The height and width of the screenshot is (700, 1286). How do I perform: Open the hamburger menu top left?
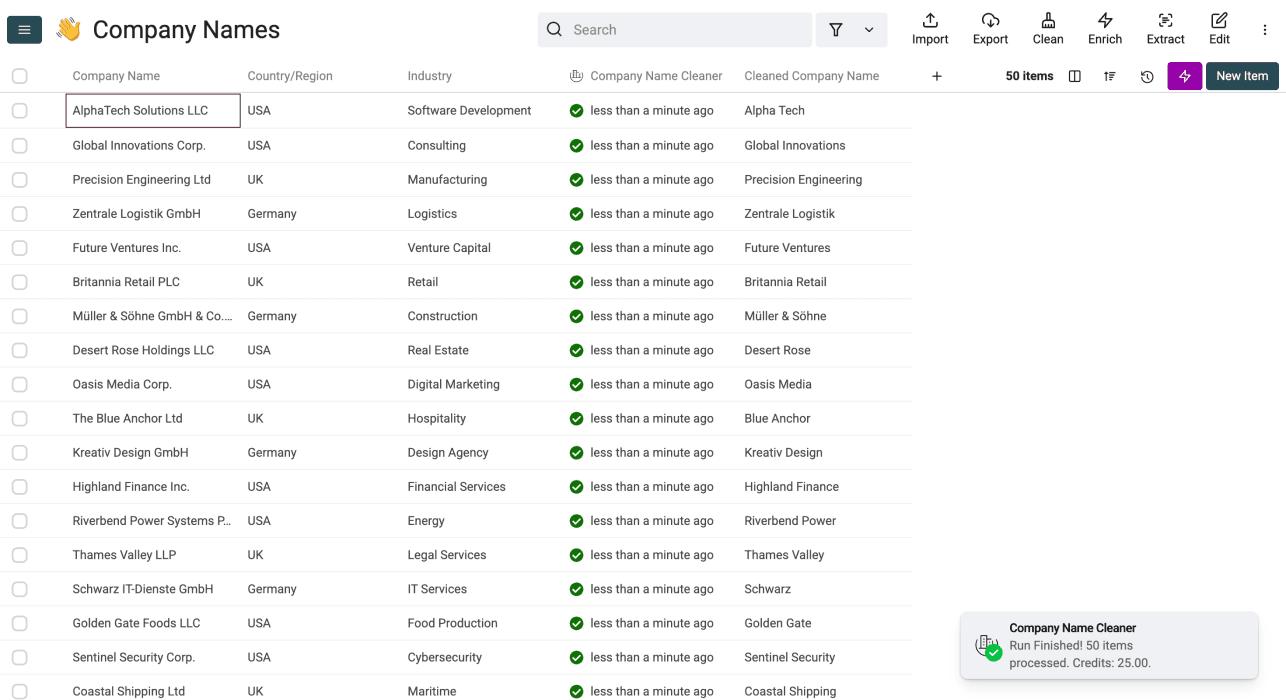(x=24, y=29)
